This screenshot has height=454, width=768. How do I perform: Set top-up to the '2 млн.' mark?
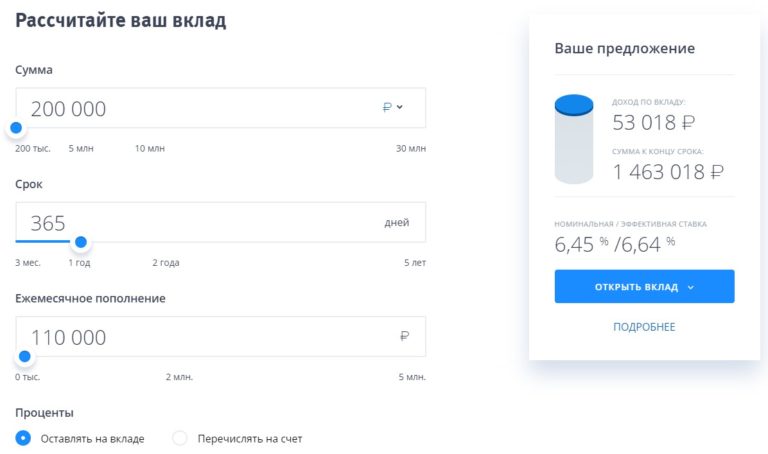[180, 377]
